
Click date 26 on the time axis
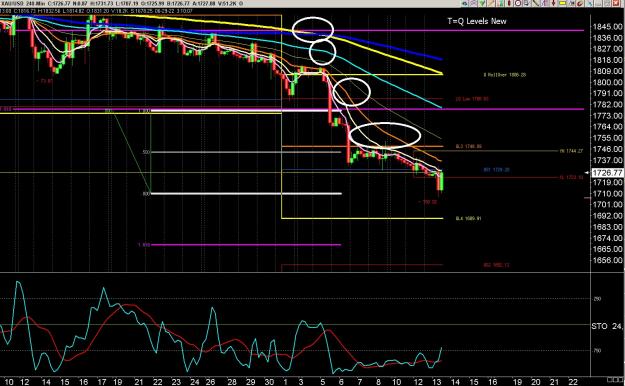(210, 382)
